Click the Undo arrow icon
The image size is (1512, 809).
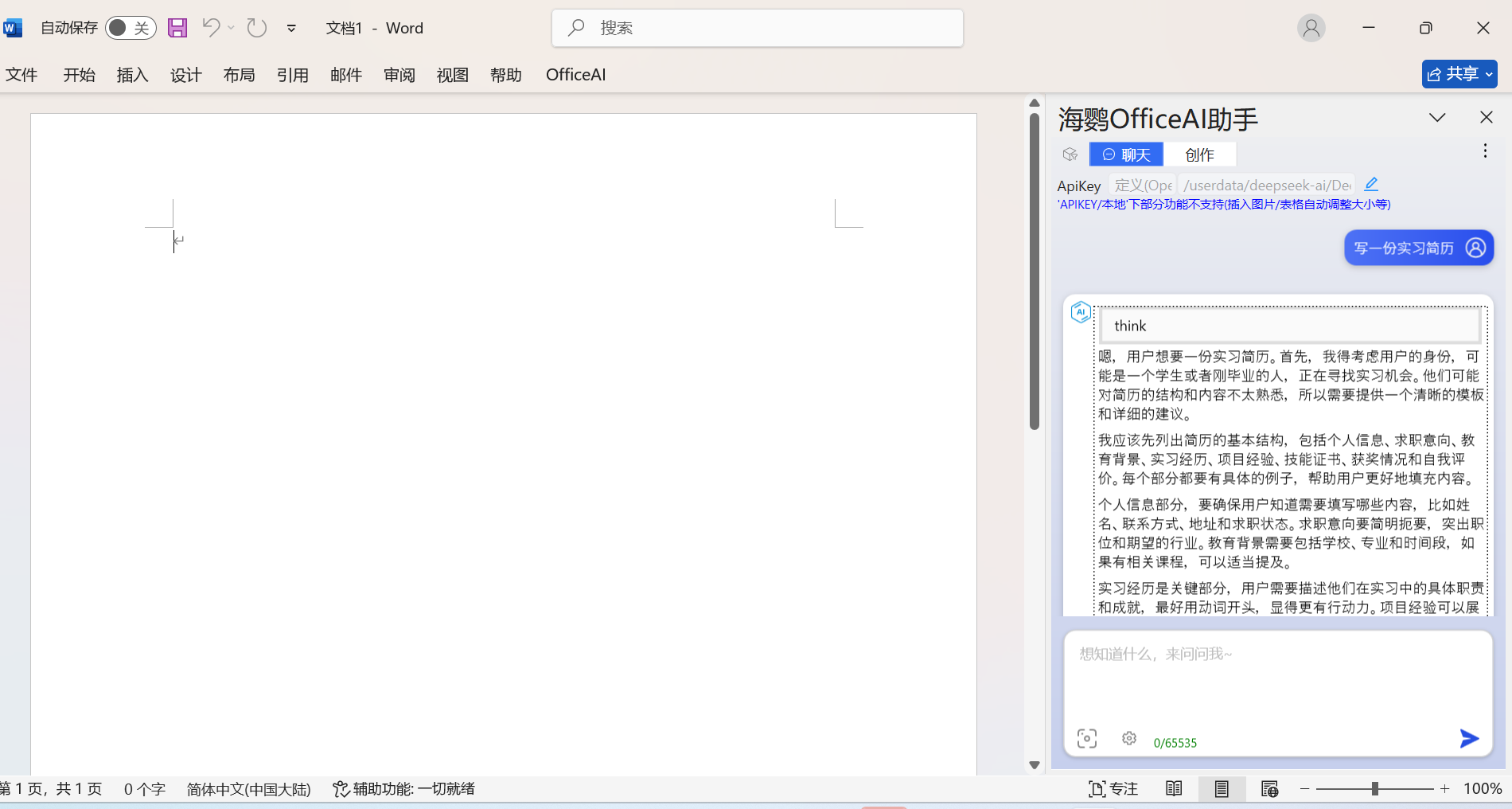pos(211,28)
